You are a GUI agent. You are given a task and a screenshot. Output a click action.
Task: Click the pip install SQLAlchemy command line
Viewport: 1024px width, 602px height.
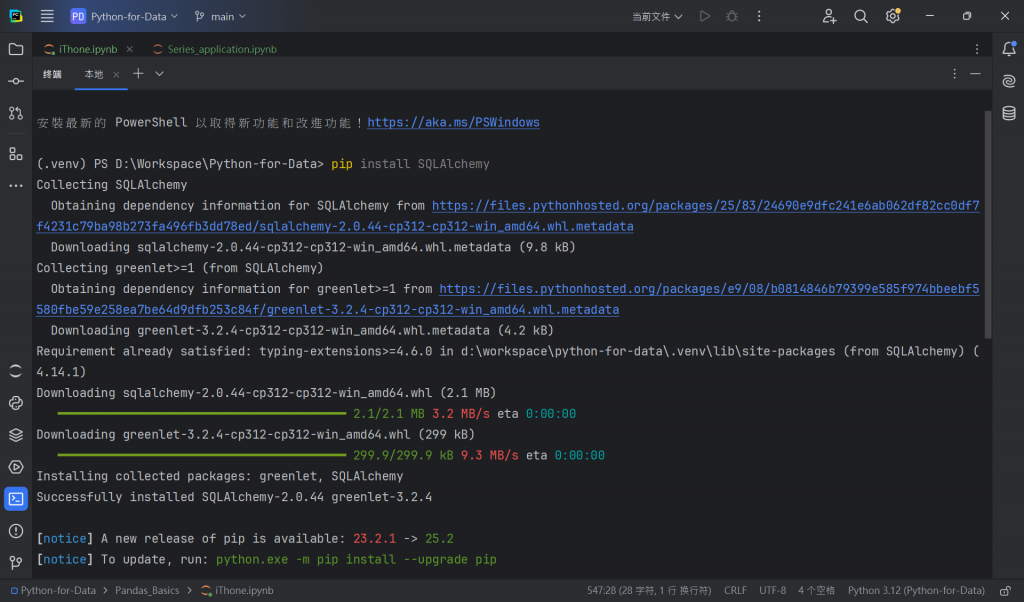410,164
